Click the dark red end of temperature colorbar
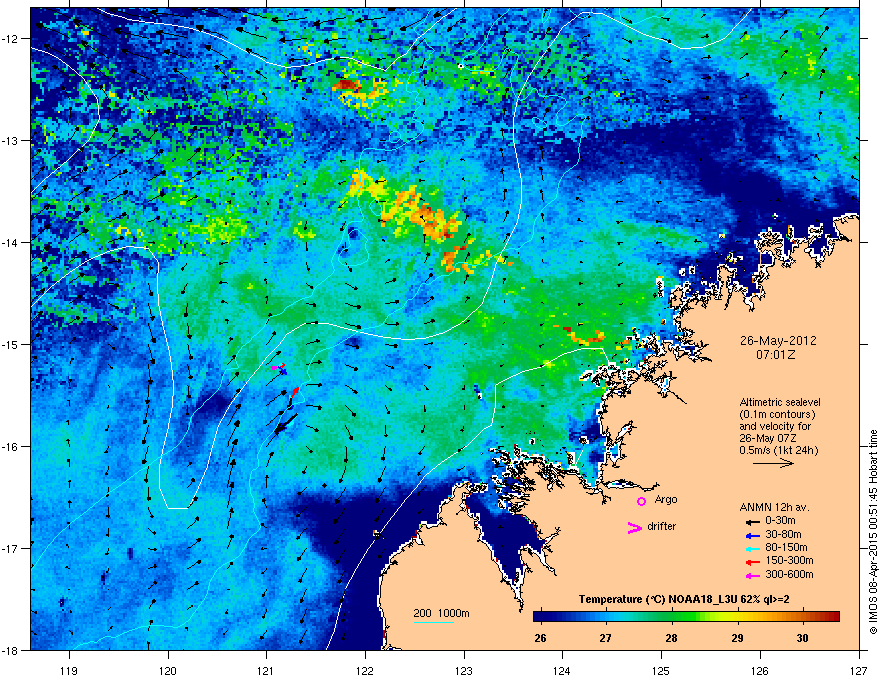 tap(833, 617)
